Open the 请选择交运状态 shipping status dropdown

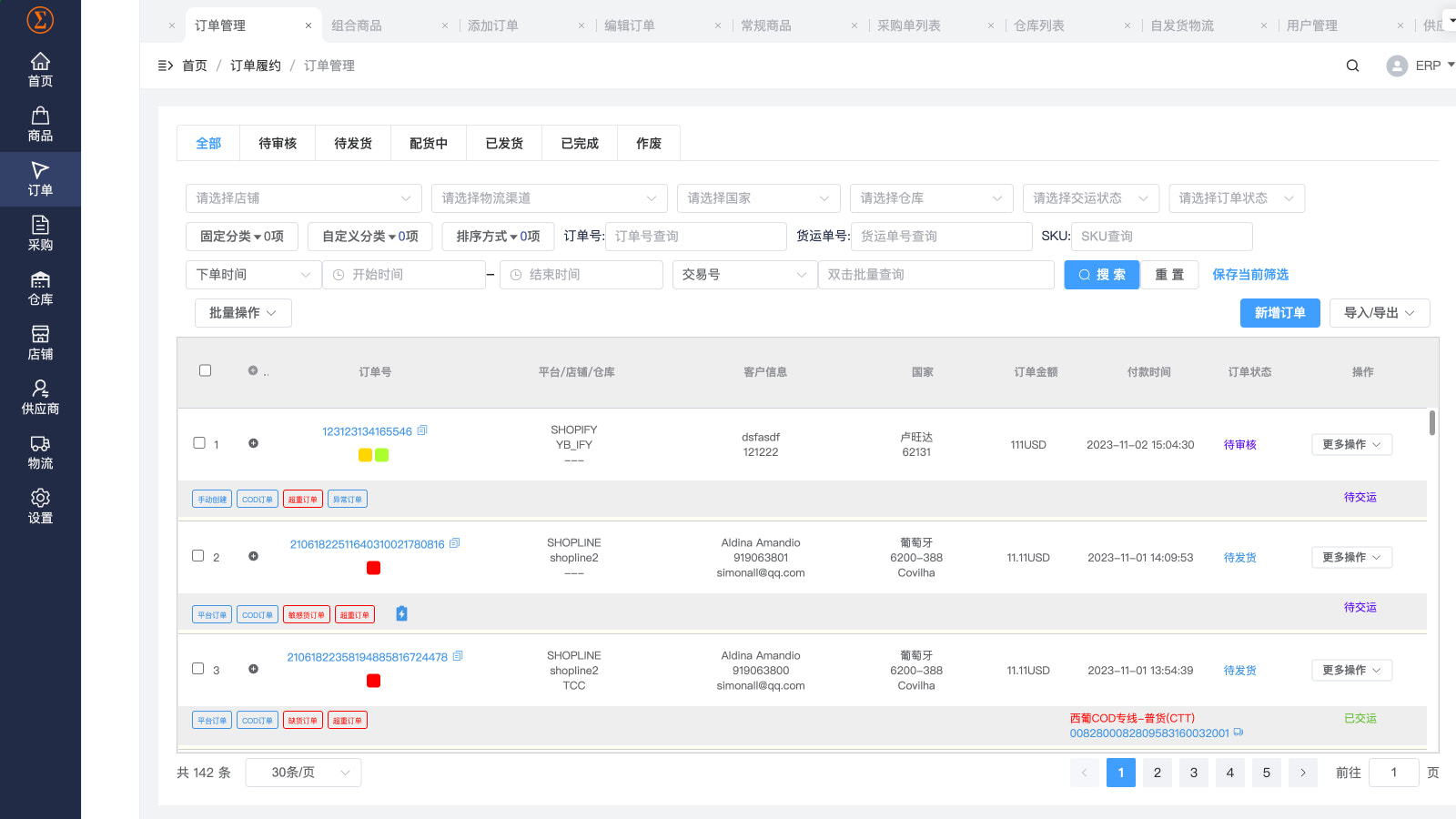point(1091,198)
